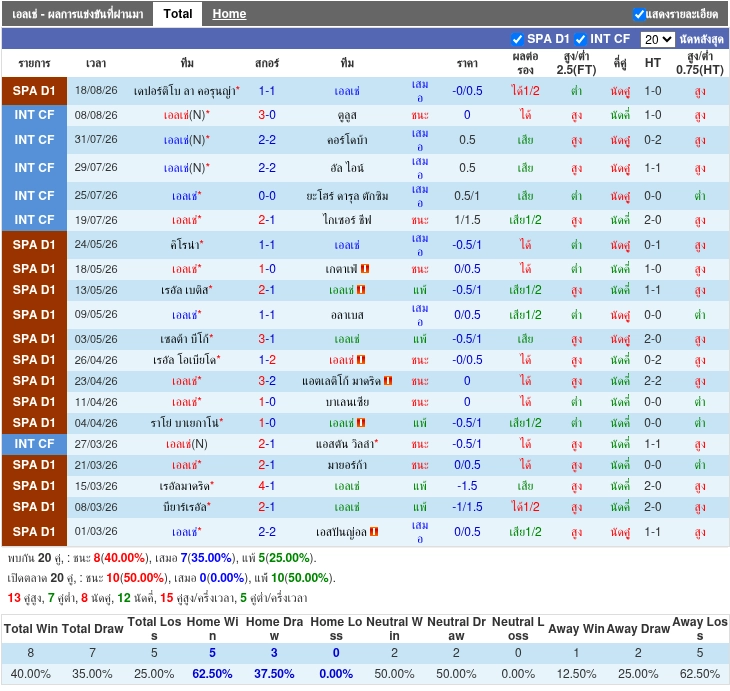Open the 1-2 score on 26/04/26

(267, 359)
